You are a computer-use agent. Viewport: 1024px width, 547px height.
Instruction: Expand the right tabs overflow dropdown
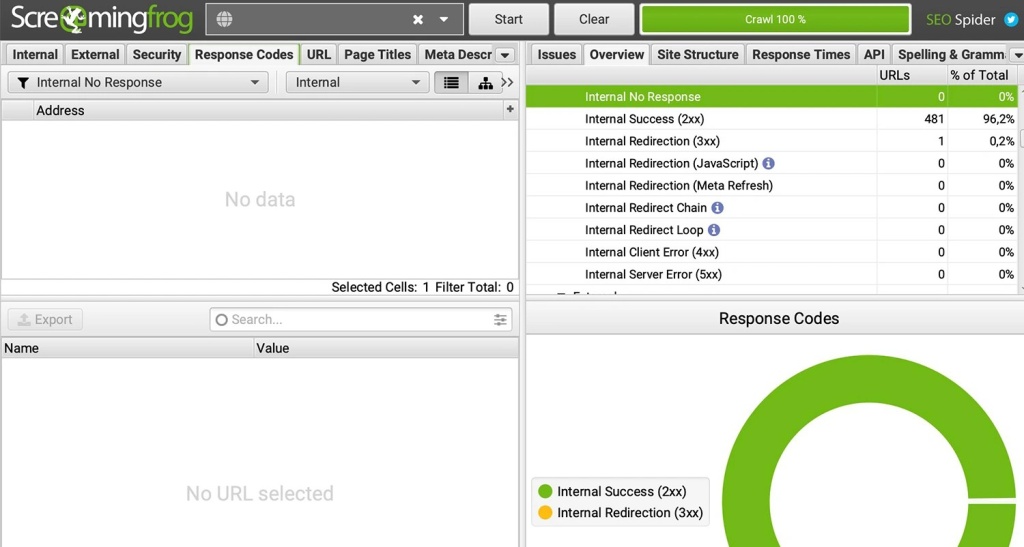point(1017,55)
